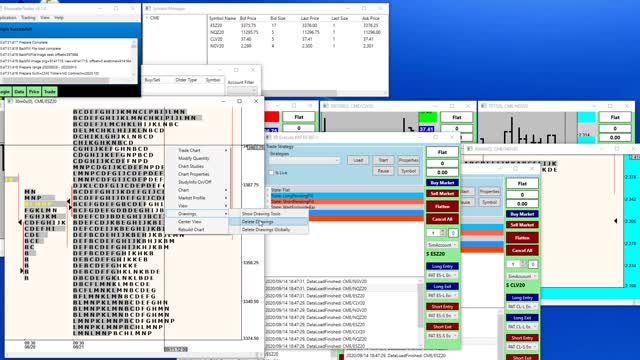This screenshot has height=360, width=640.
Task: Click Sell Market in ESZ20 panel
Action: [442, 193]
